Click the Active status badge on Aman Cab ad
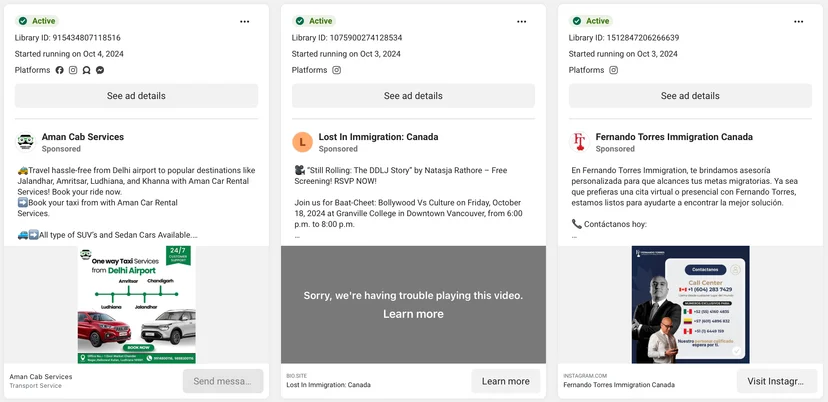Image resolution: width=828 pixels, height=402 pixels. tap(37, 21)
